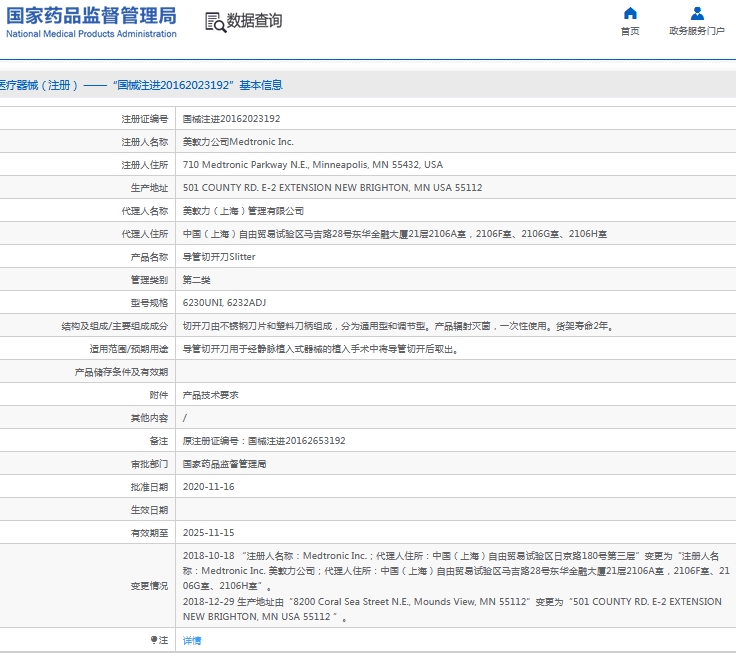Click National Medical Products Administration subtitle
736x658 pixels.
click(91, 34)
